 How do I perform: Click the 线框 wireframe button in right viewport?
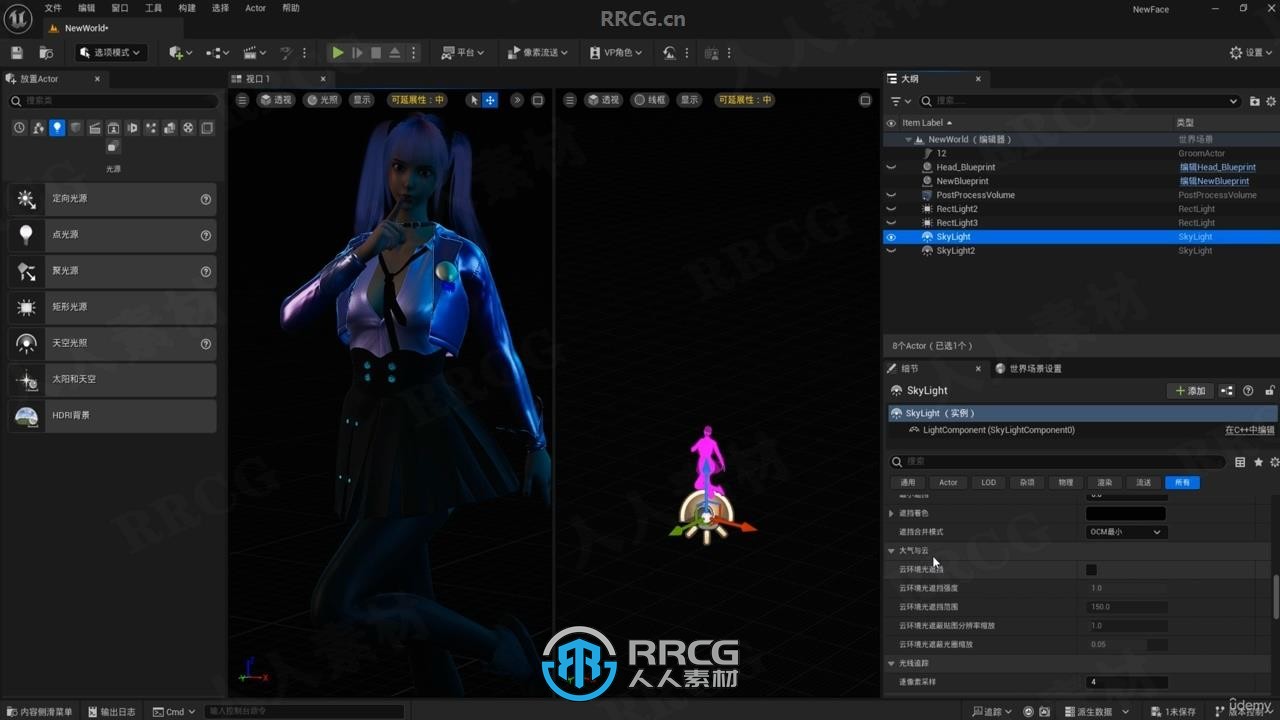[x=651, y=100]
